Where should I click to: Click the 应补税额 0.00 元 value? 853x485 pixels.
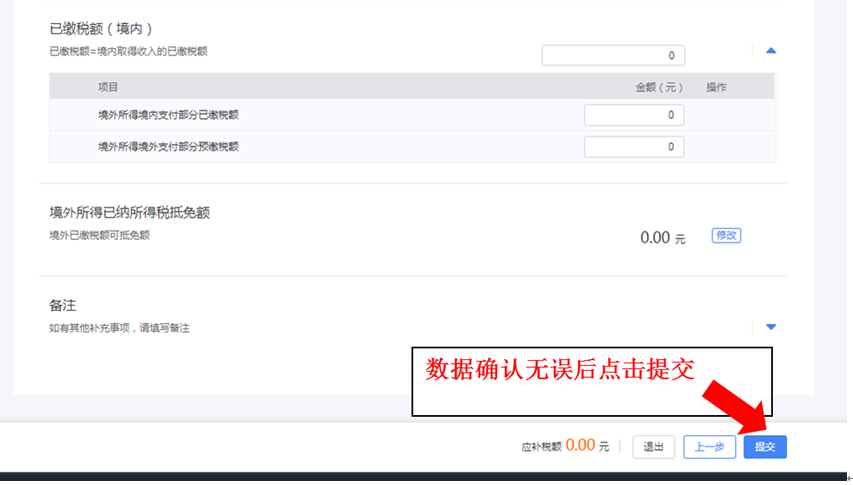click(x=587, y=446)
